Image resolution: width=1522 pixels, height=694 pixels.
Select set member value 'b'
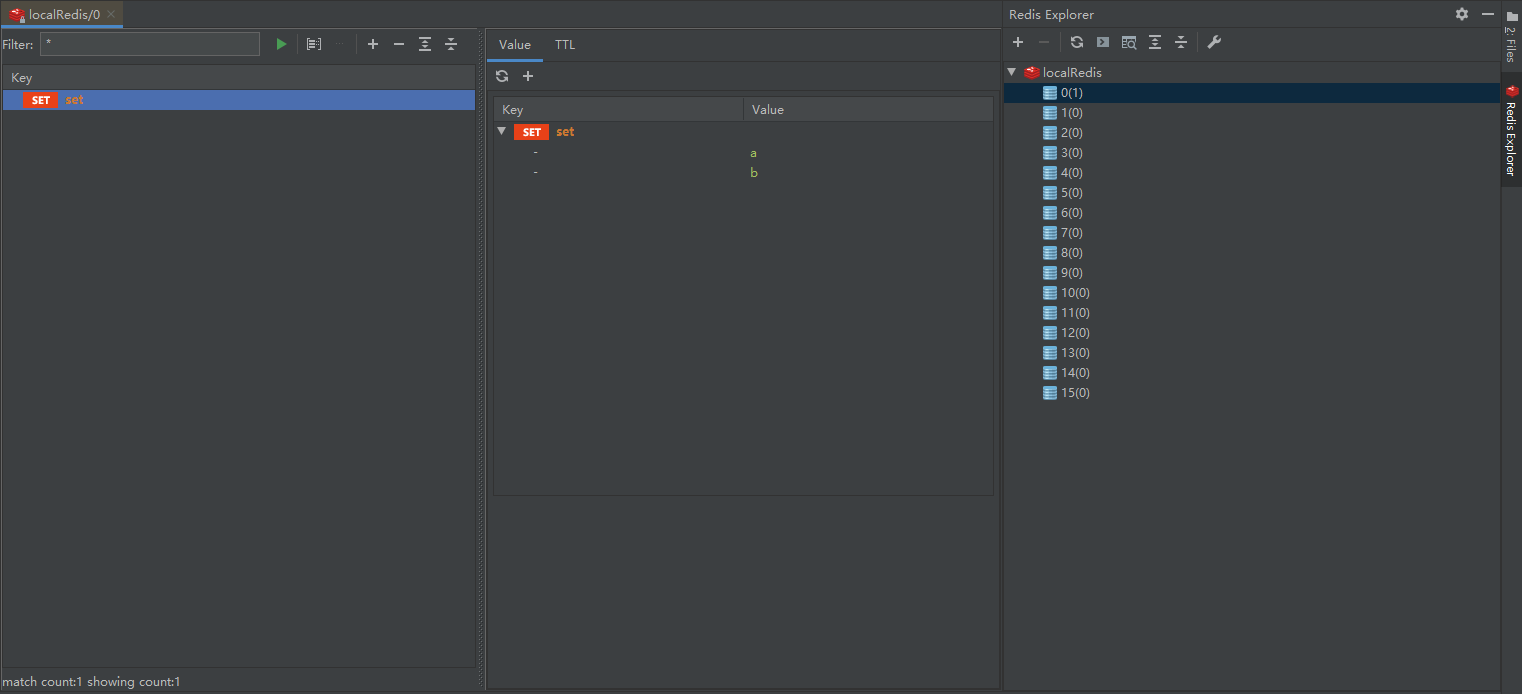[x=754, y=173]
